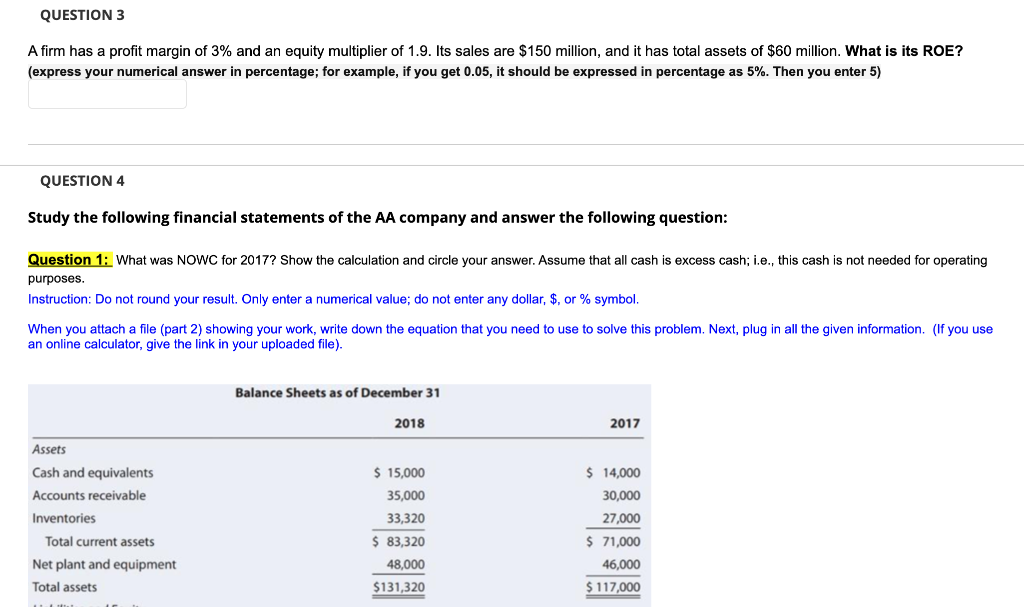Select the Assets row label

tap(50, 449)
